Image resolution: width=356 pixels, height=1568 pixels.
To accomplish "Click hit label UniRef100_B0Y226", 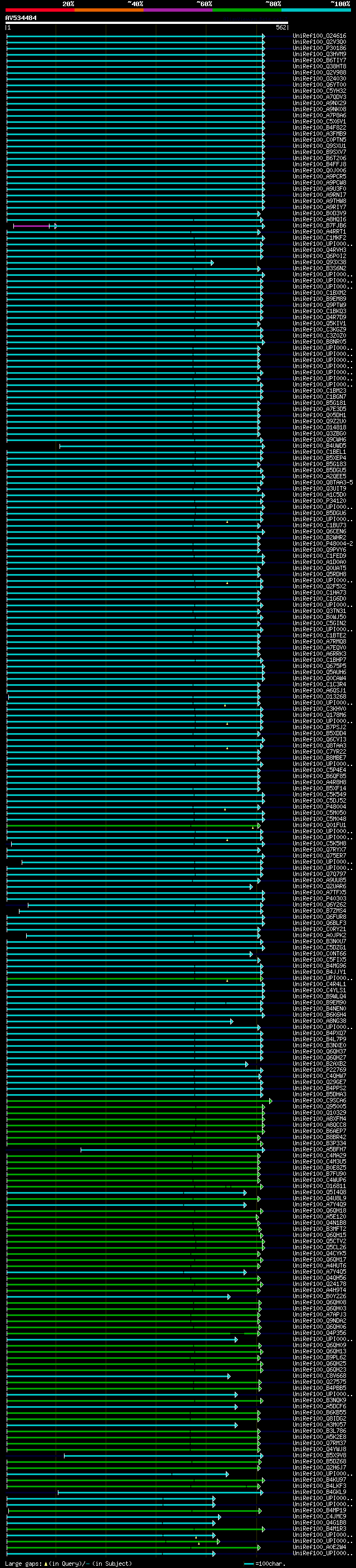I will coord(319,1297).
